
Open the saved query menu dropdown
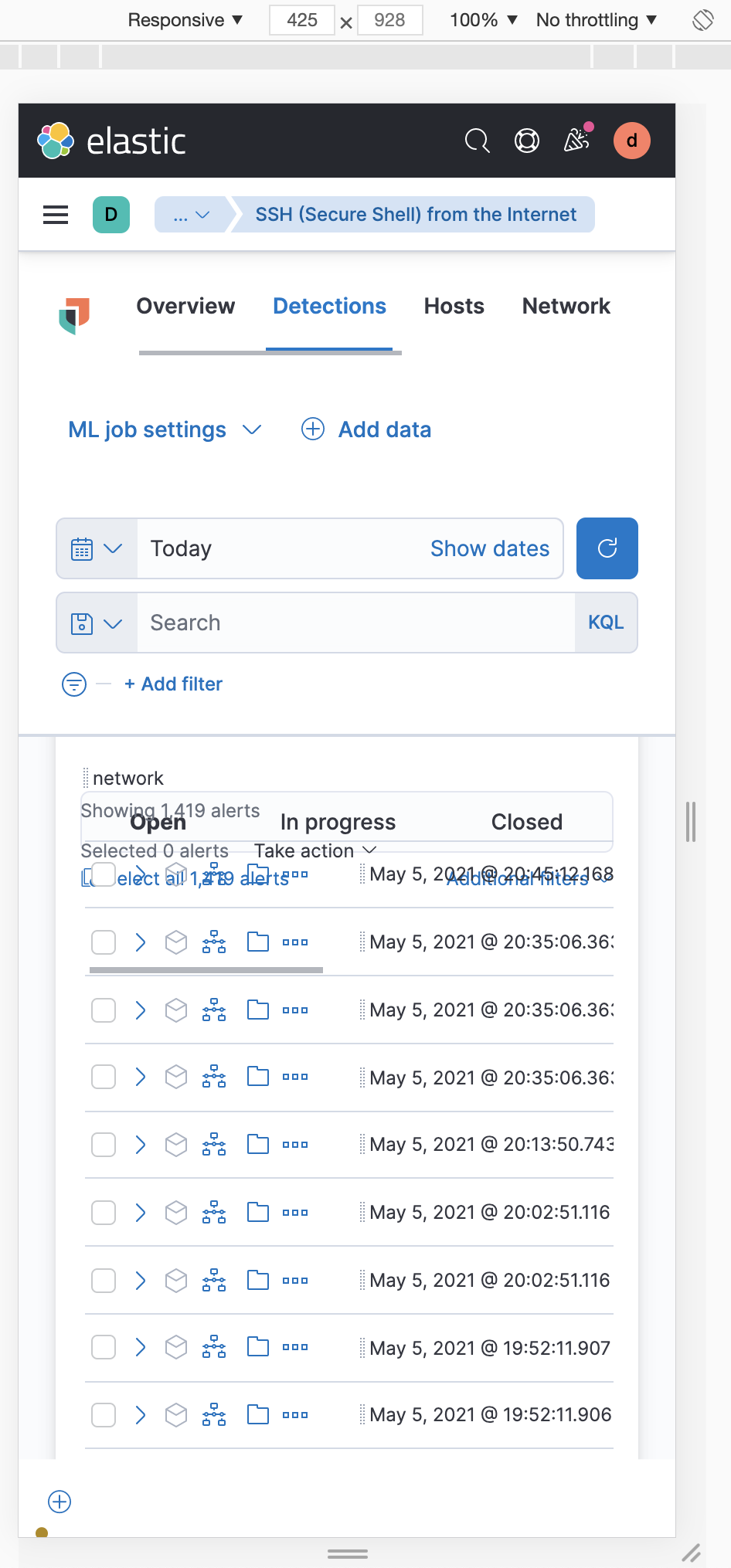point(97,623)
